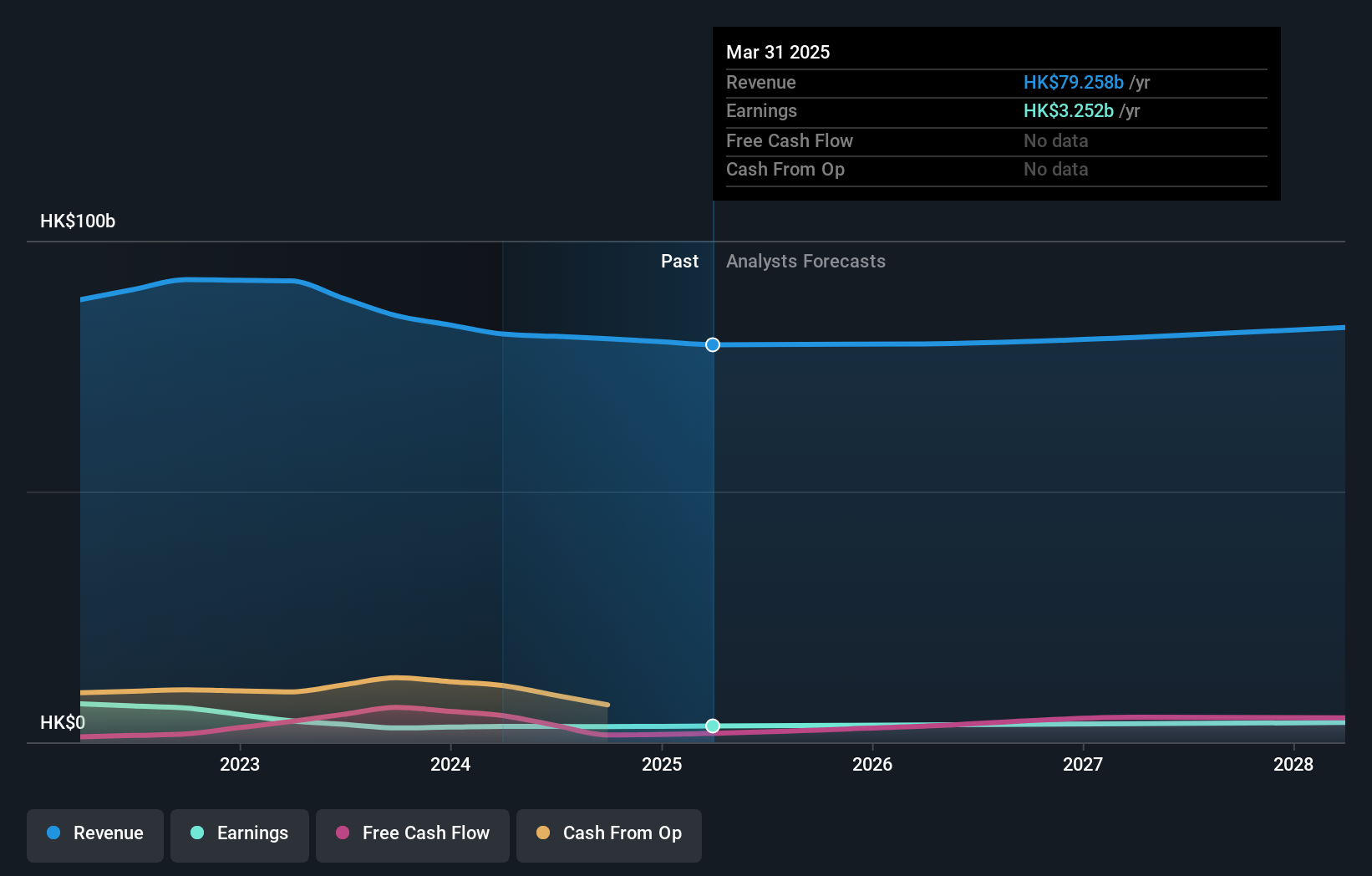1372x876 pixels.
Task: Click the 2026 x-axis label
Action: [x=872, y=764]
